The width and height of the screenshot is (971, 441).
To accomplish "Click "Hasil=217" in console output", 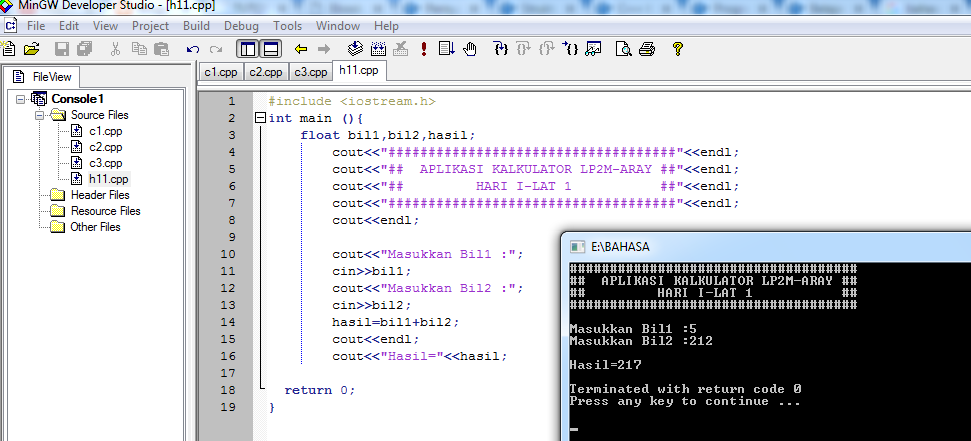I will [605, 365].
